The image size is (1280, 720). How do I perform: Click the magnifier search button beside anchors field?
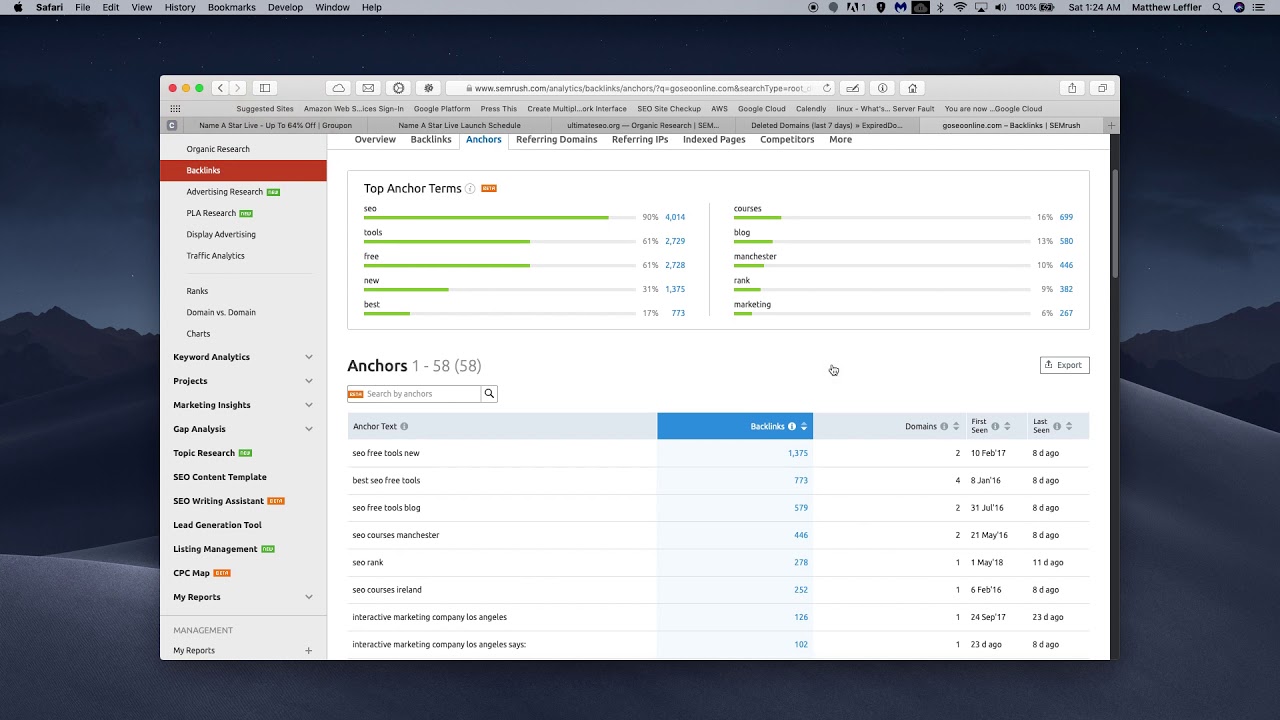pyautogui.click(x=489, y=394)
